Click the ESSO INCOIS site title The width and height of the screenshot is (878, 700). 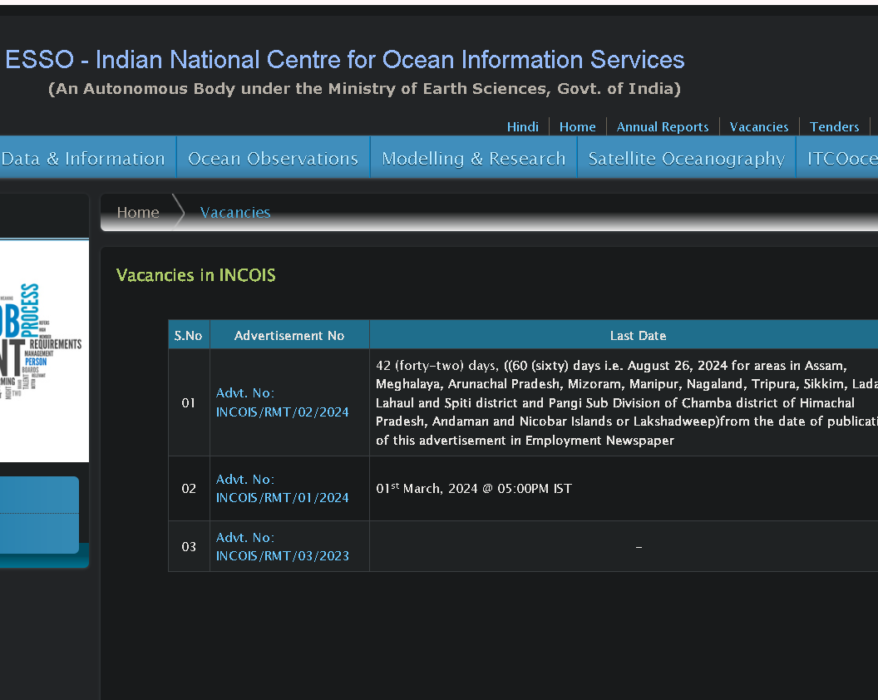pyautogui.click(x=344, y=59)
